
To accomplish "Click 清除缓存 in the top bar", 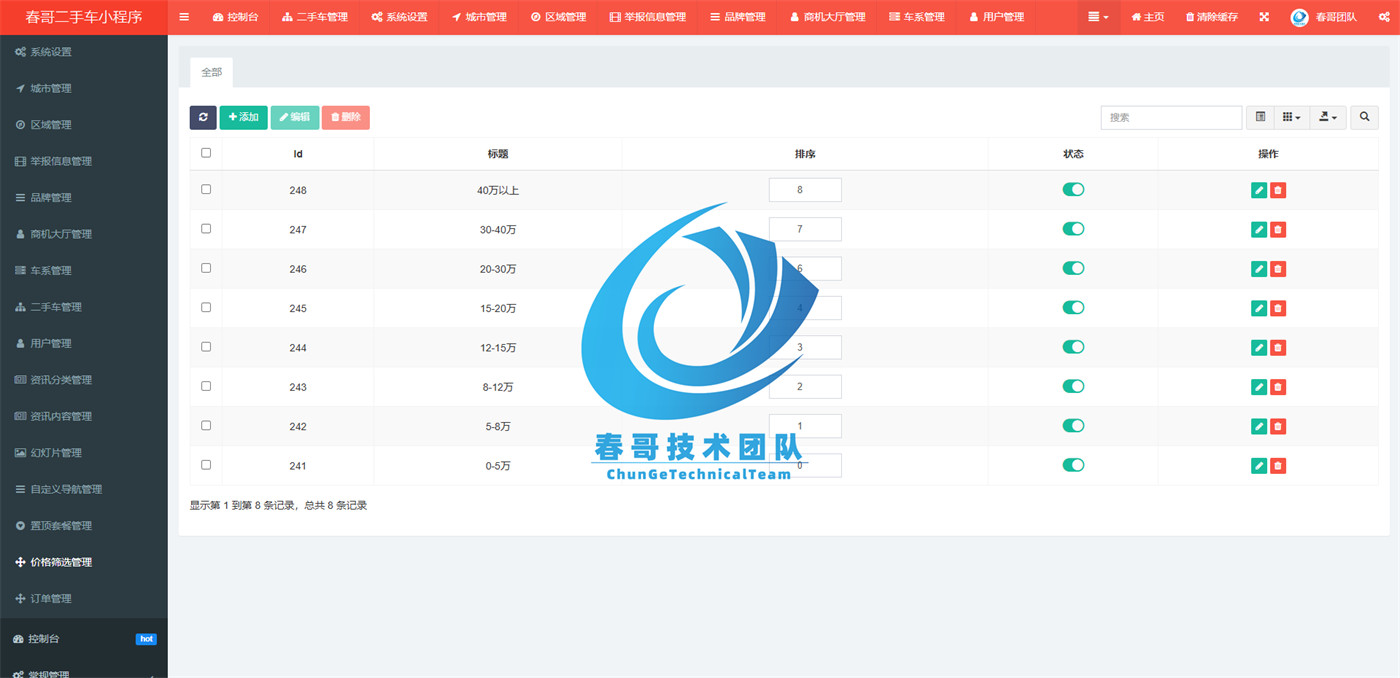I will pos(1211,17).
